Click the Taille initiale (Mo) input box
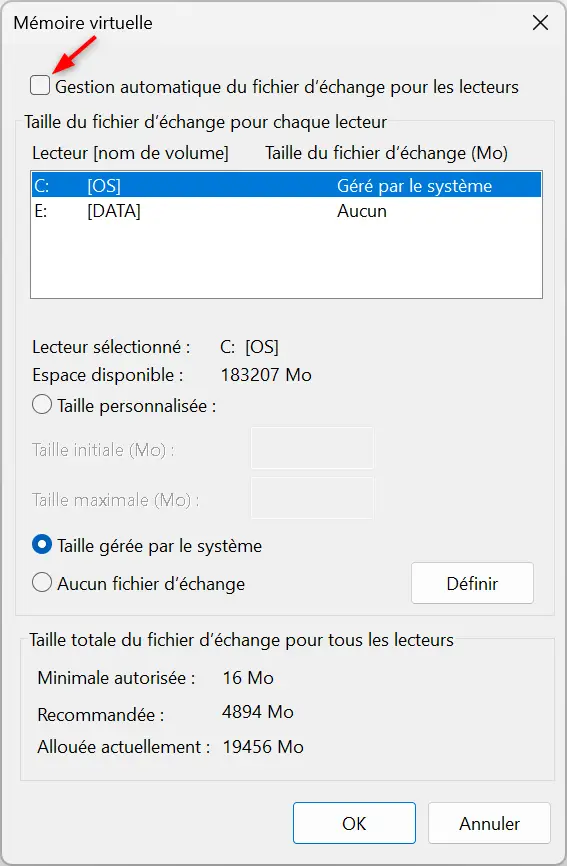 [312, 448]
